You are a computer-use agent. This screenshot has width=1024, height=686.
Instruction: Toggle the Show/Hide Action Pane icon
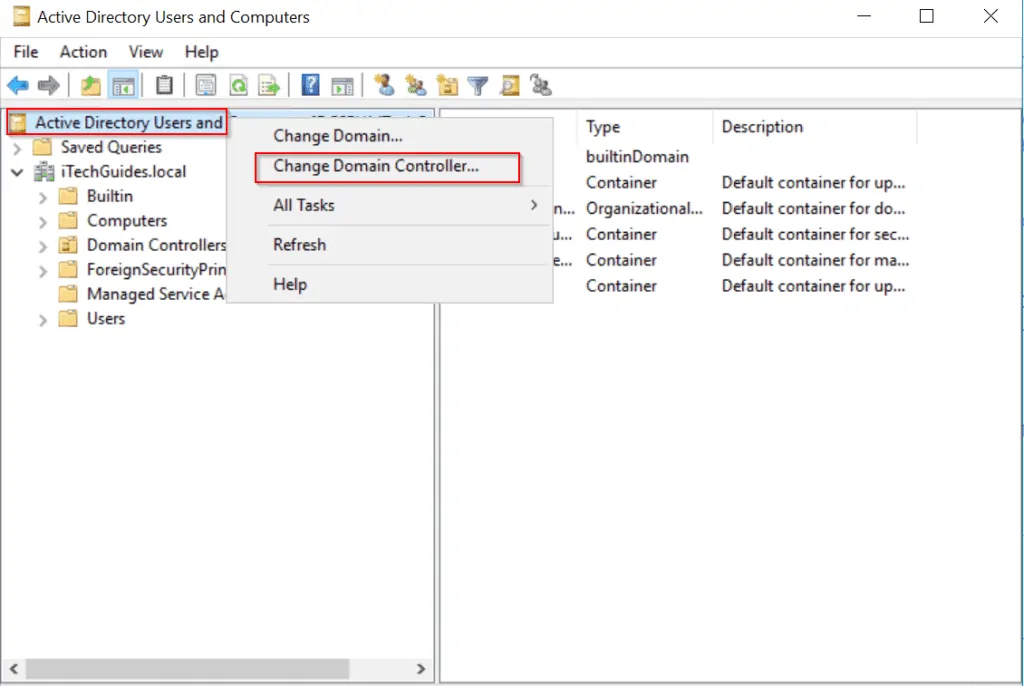click(x=342, y=85)
